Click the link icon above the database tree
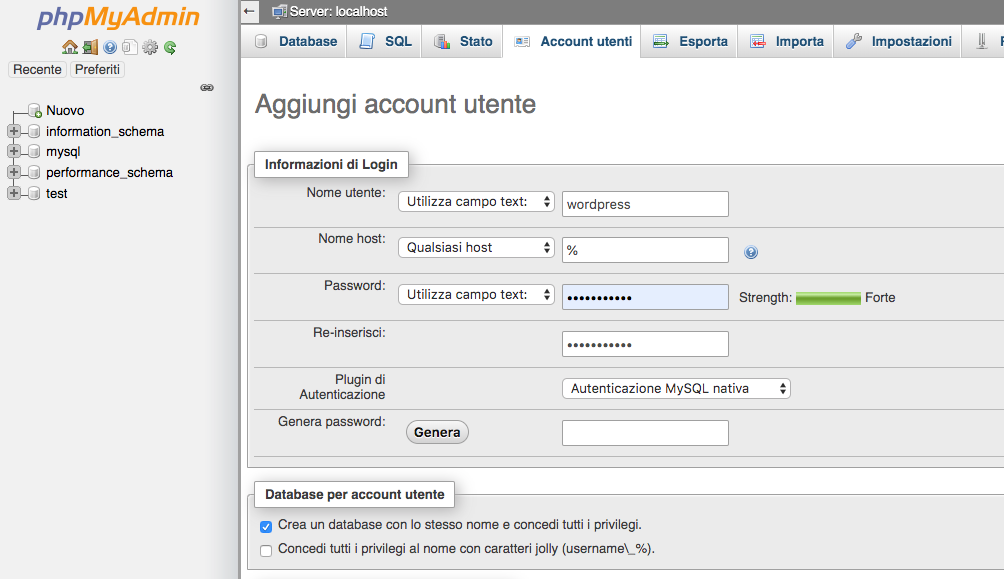 point(207,88)
